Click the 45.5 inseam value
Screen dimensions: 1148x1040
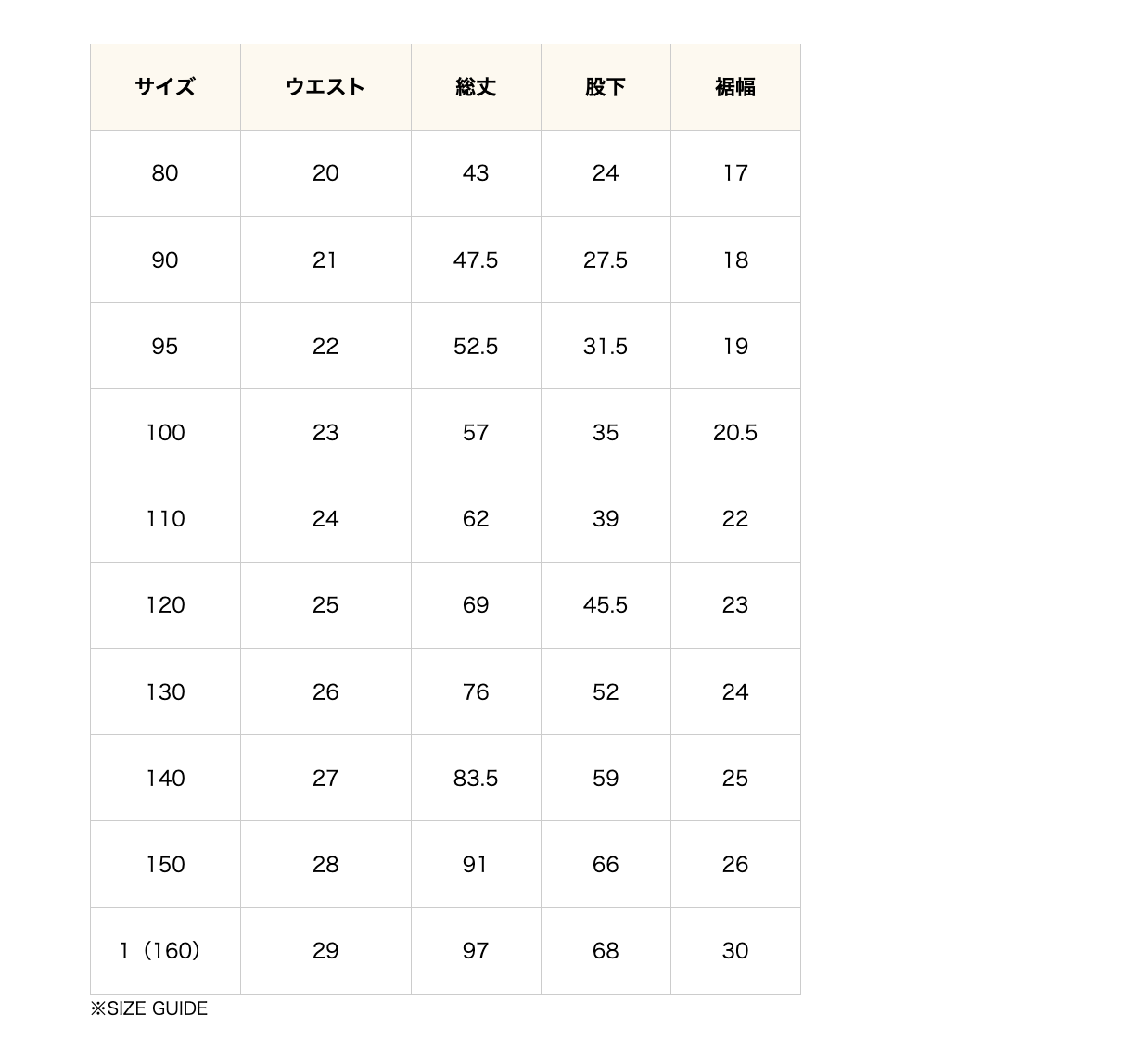pyautogui.click(x=606, y=605)
